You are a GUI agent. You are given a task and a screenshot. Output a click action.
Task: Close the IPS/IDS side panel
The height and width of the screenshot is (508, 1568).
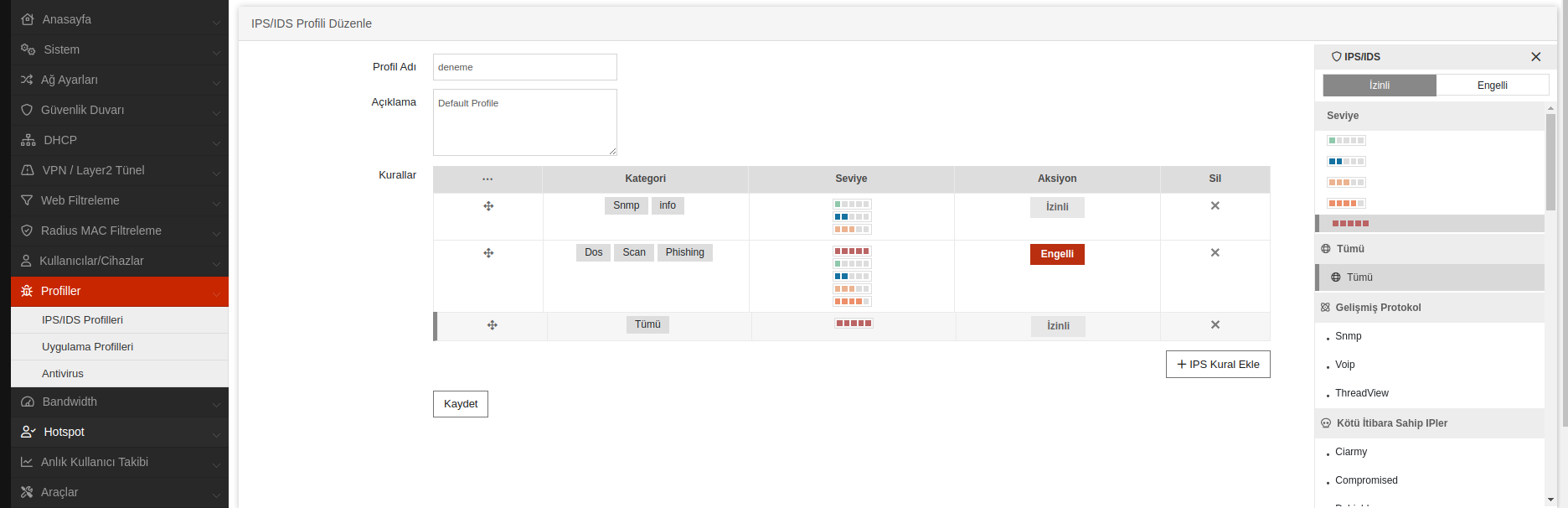click(1536, 57)
